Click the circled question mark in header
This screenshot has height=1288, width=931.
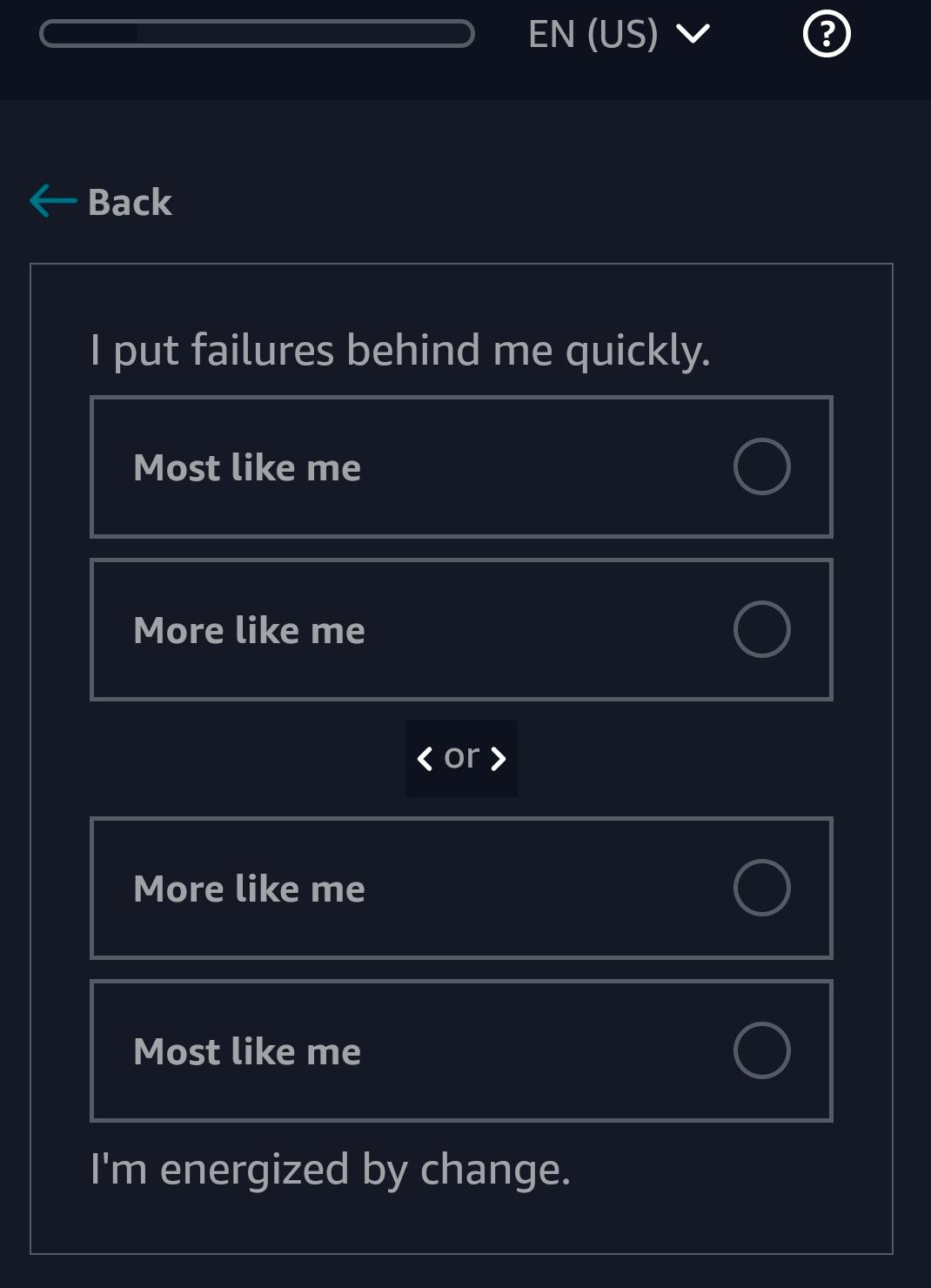click(825, 35)
